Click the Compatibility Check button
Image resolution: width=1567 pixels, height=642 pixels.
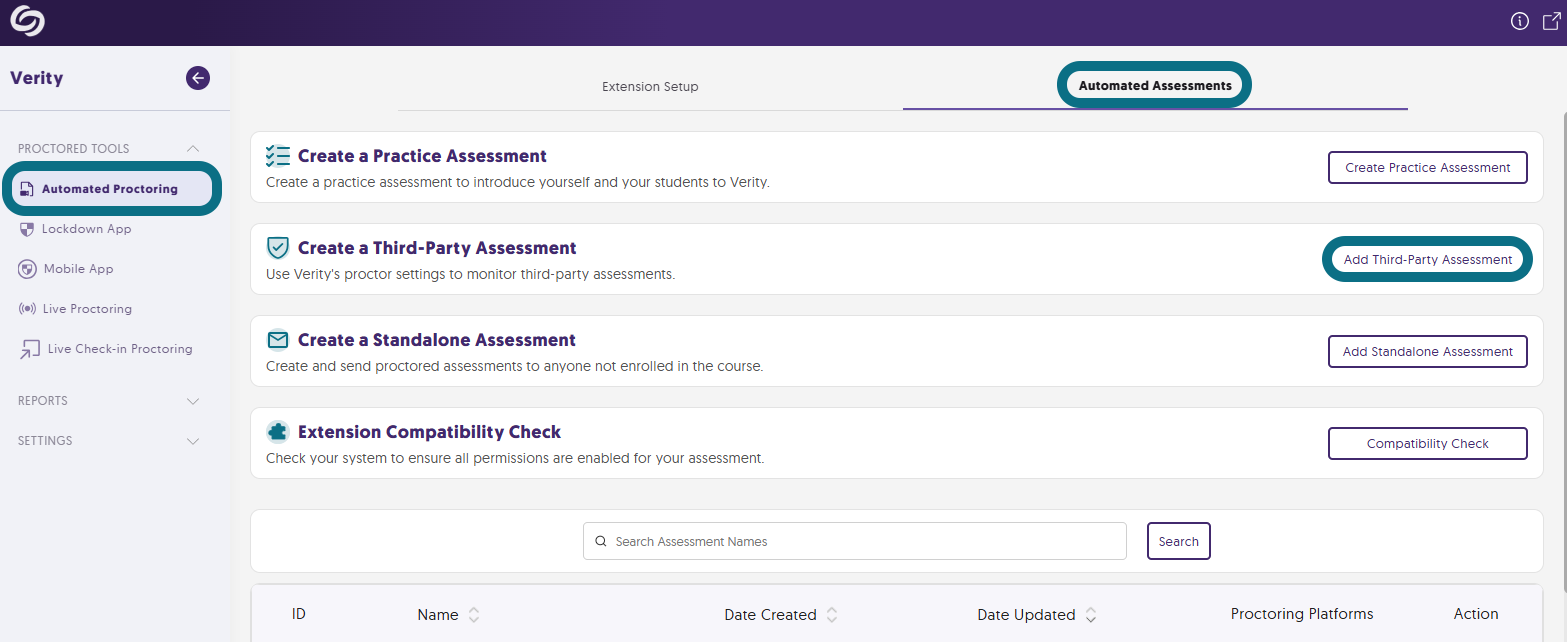(x=1427, y=444)
